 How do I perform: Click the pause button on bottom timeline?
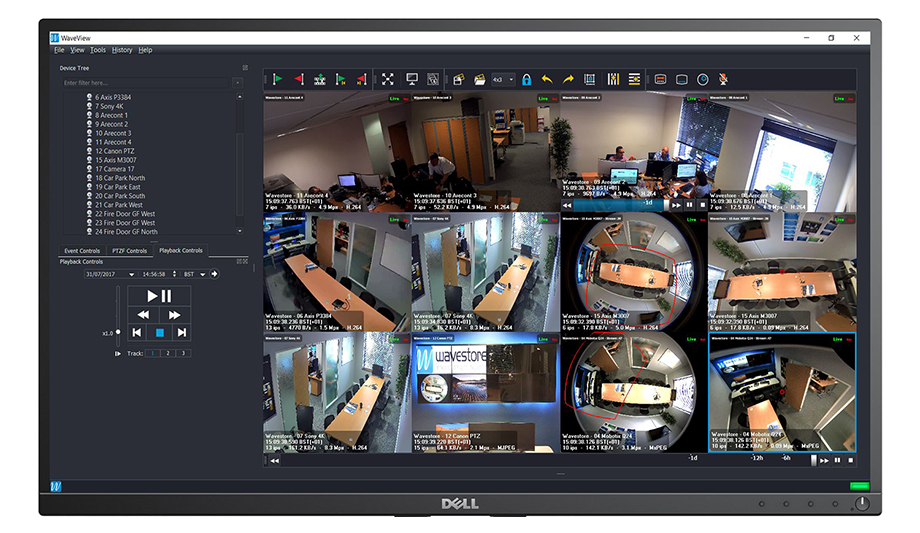pyautogui.click(x=837, y=461)
